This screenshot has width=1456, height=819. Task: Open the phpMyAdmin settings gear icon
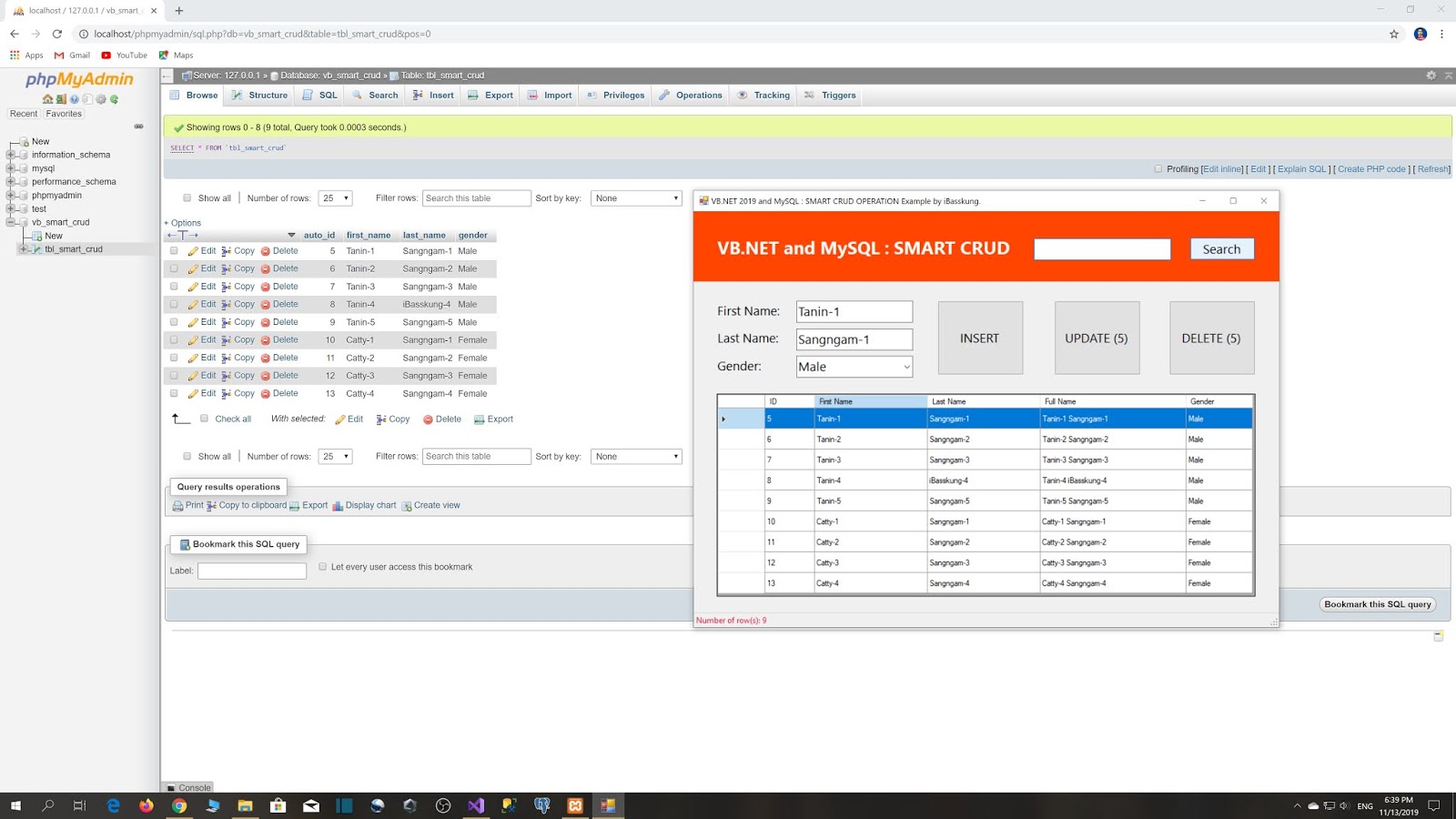point(101,98)
